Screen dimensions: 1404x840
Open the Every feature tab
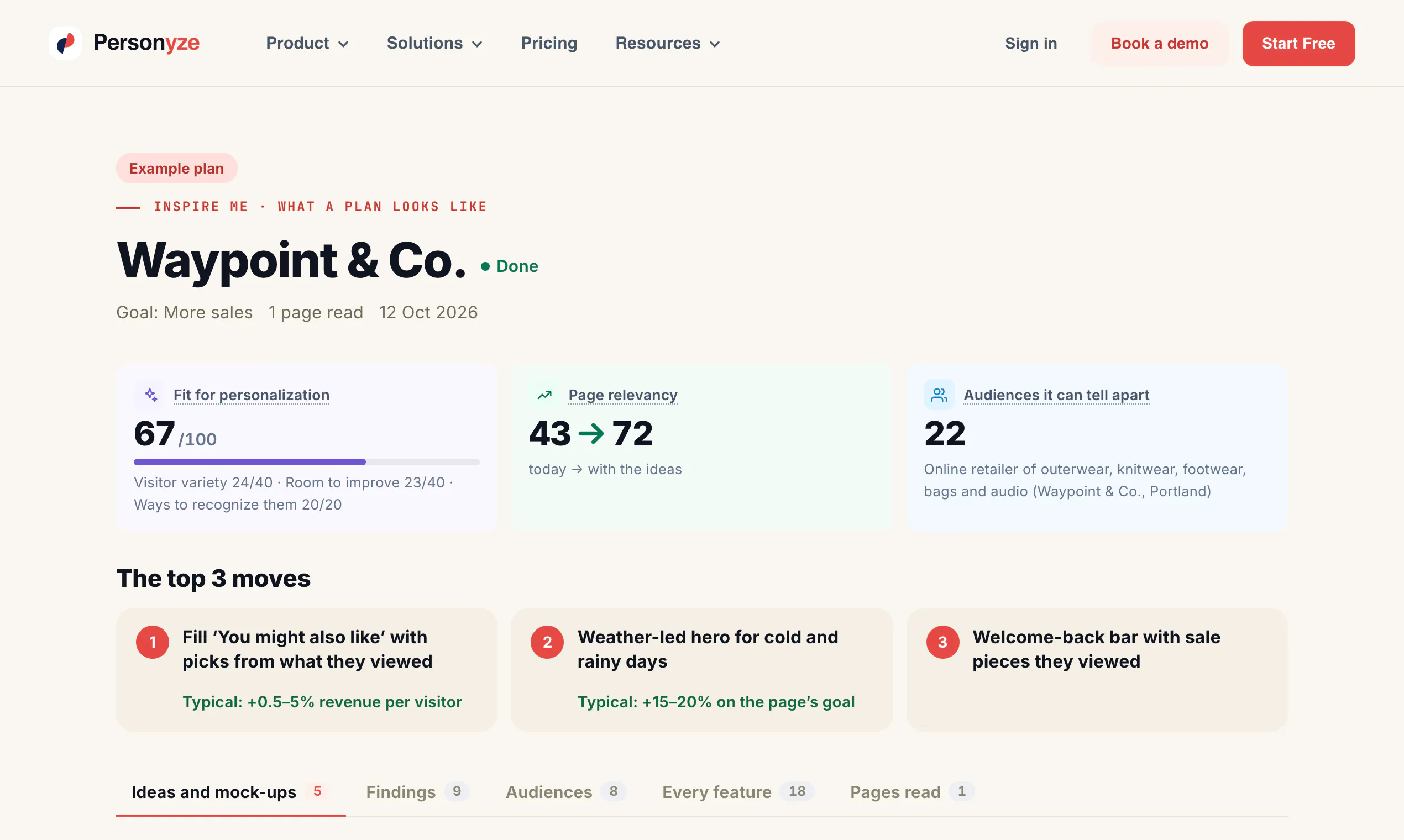tap(738, 791)
